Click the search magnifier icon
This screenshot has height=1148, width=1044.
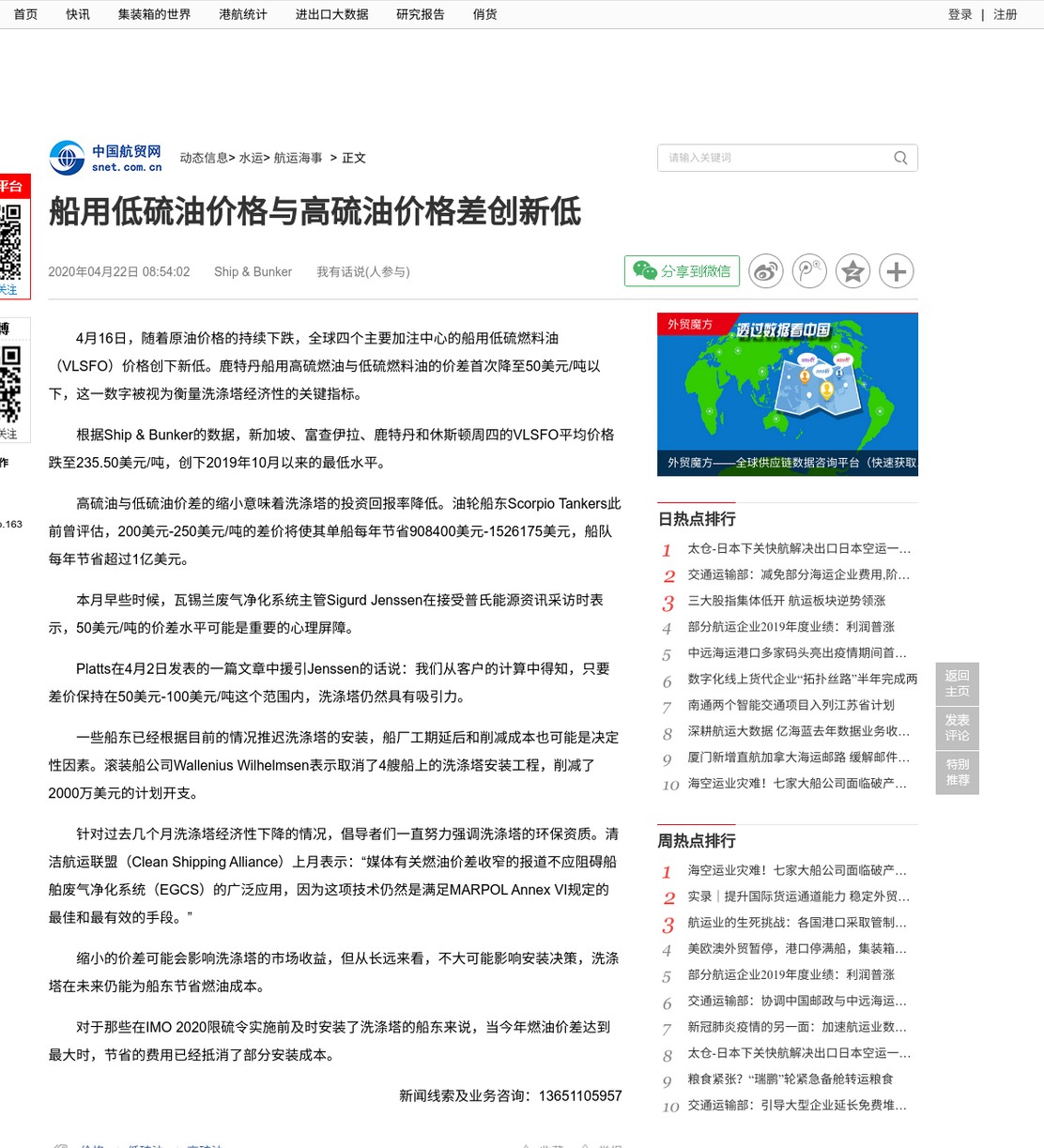(x=900, y=158)
